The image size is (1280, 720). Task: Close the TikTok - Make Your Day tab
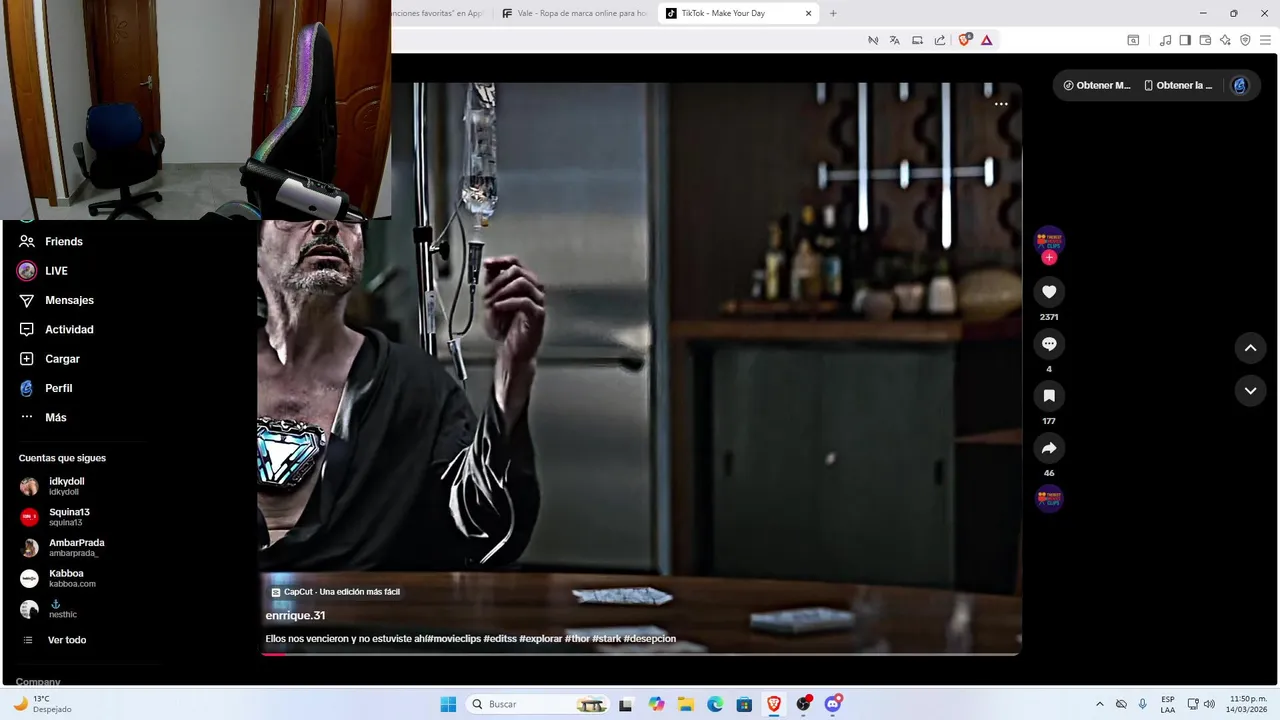click(808, 13)
